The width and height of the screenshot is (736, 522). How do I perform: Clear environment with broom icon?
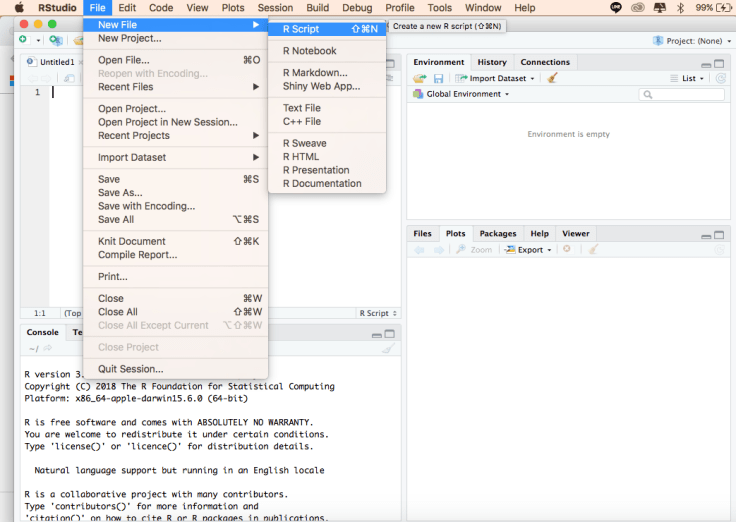point(552,78)
